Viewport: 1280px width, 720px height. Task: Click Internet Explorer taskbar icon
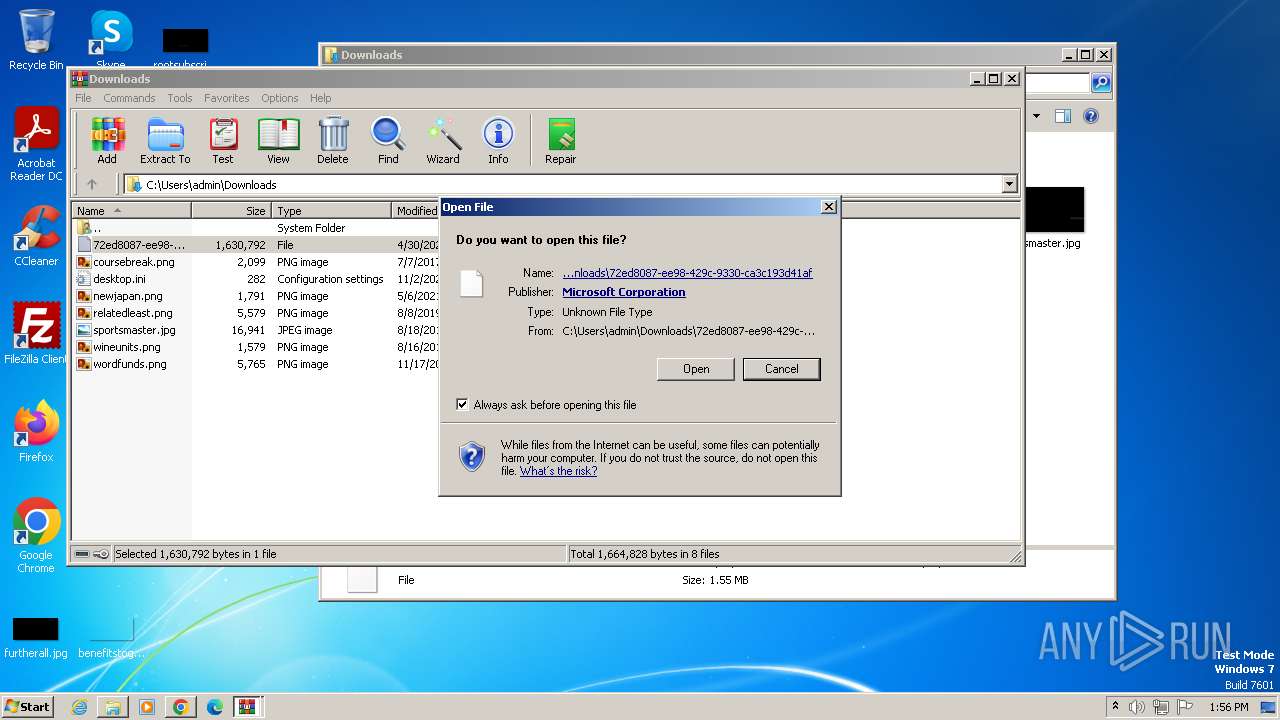[x=79, y=707]
